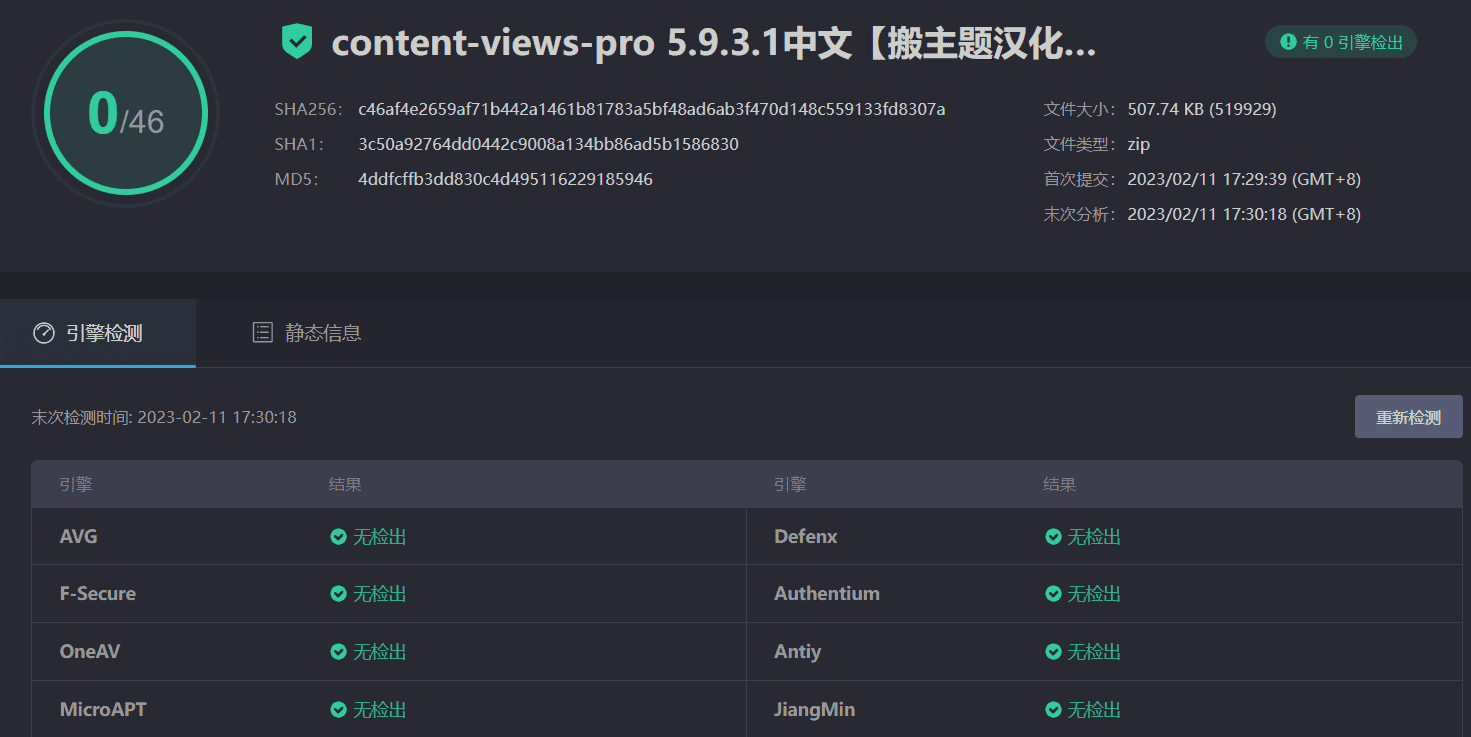Click the right 引擎 column header
The image size is (1471, 737).
click(x=790, y=485)
